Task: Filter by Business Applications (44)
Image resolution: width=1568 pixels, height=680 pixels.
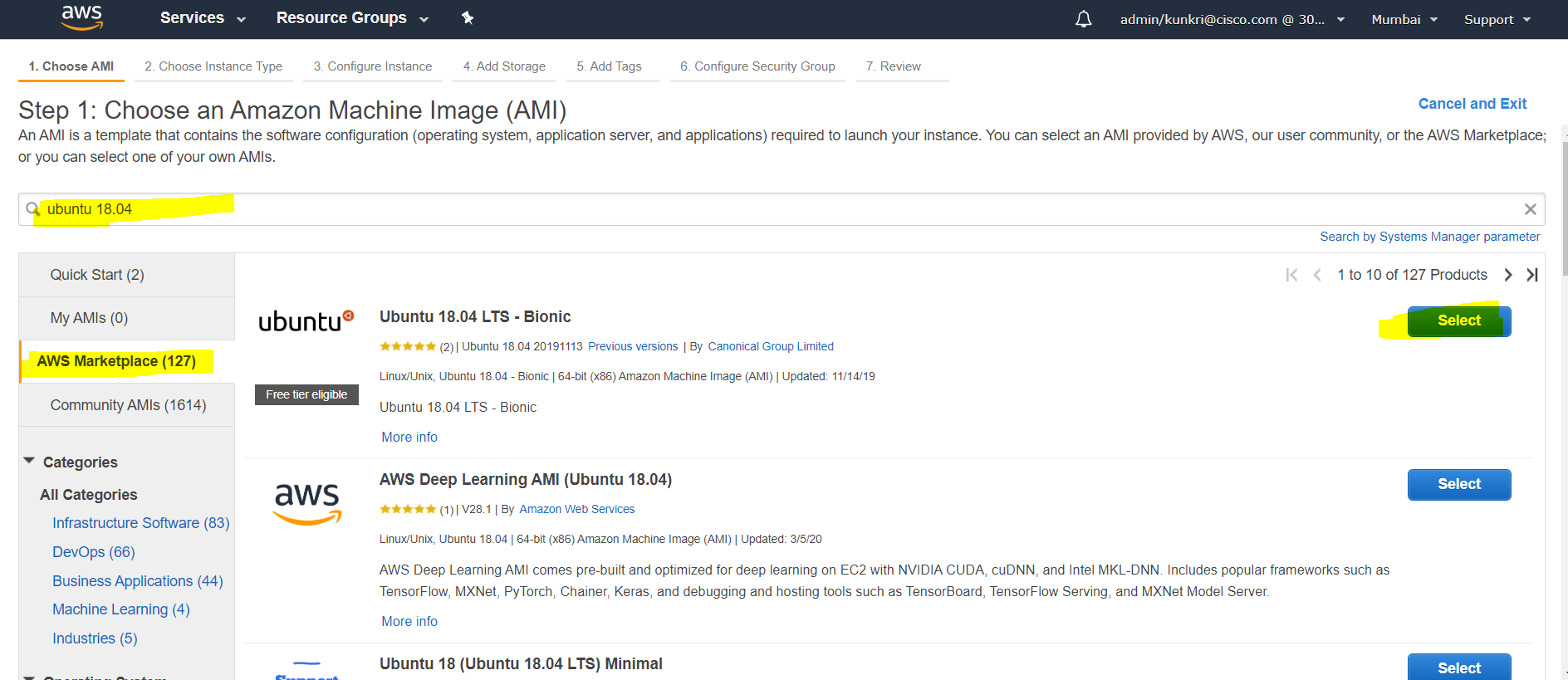Action: coord(138,581)
